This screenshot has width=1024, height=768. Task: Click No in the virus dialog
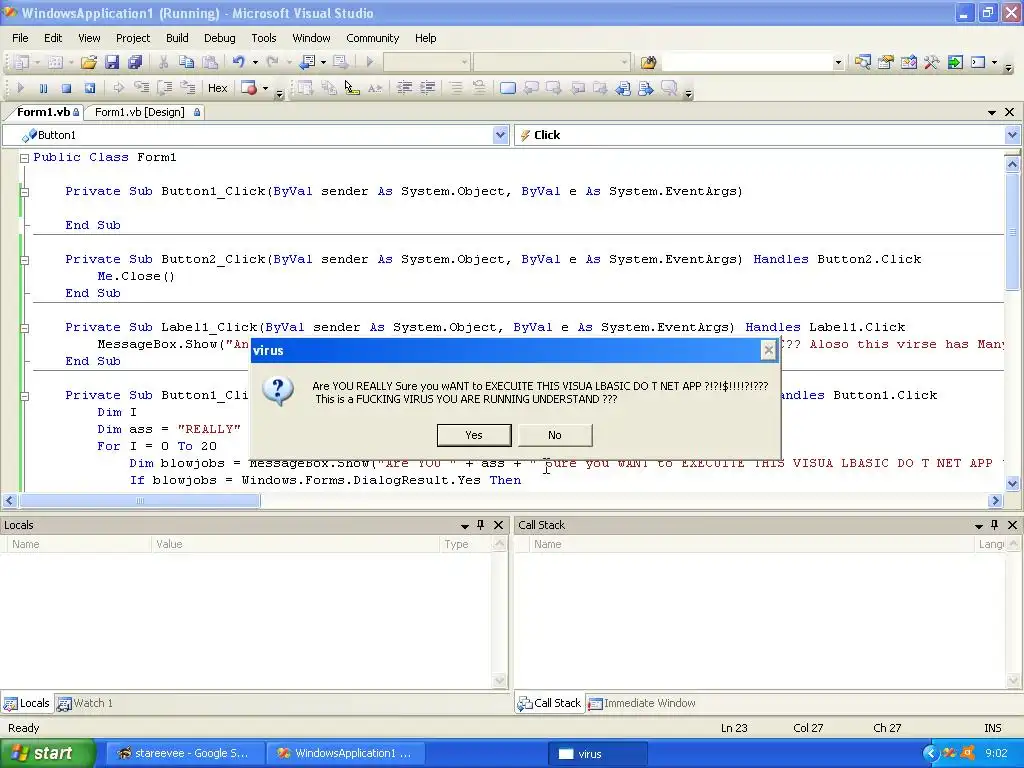[555, 435]
